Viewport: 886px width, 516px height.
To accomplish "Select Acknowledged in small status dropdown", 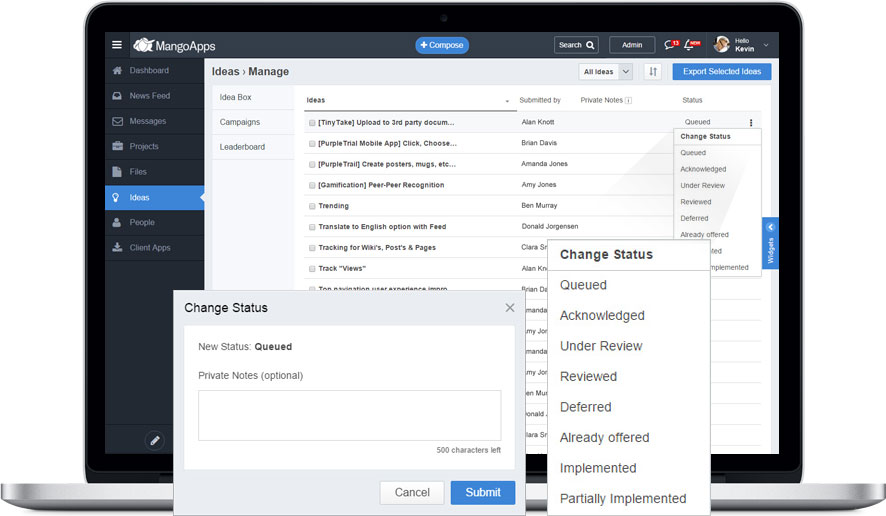I will 703,169.
